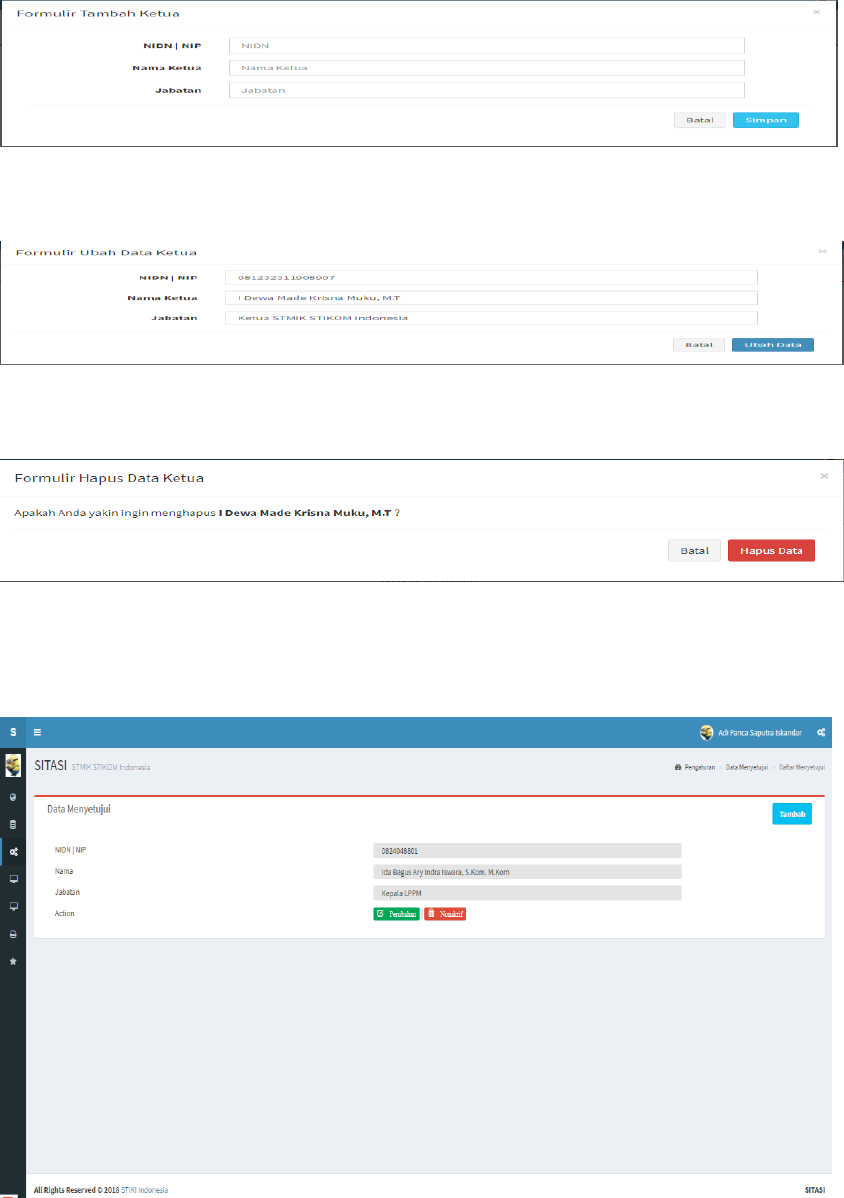
Task: Click the SITASI page heading
Action: click(50, 765)
